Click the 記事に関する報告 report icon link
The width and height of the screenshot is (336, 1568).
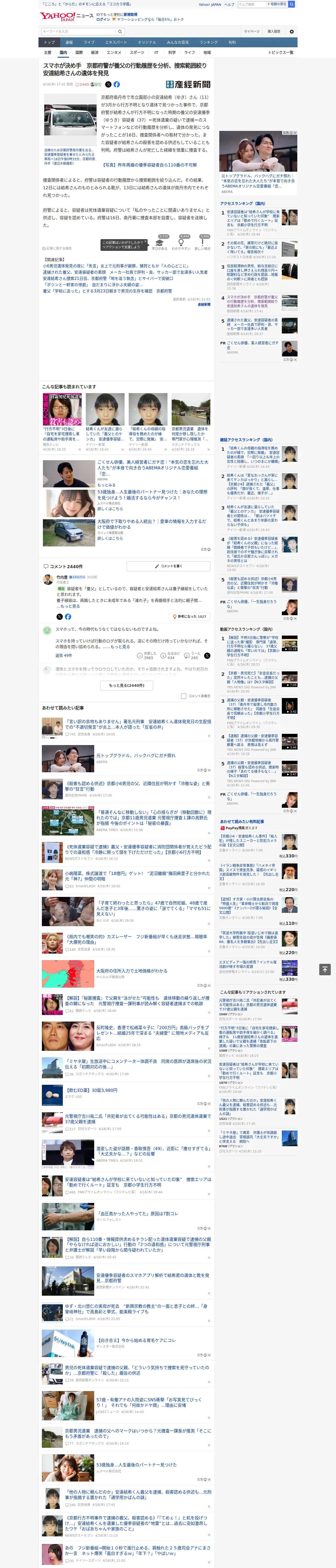coord(57,248)
